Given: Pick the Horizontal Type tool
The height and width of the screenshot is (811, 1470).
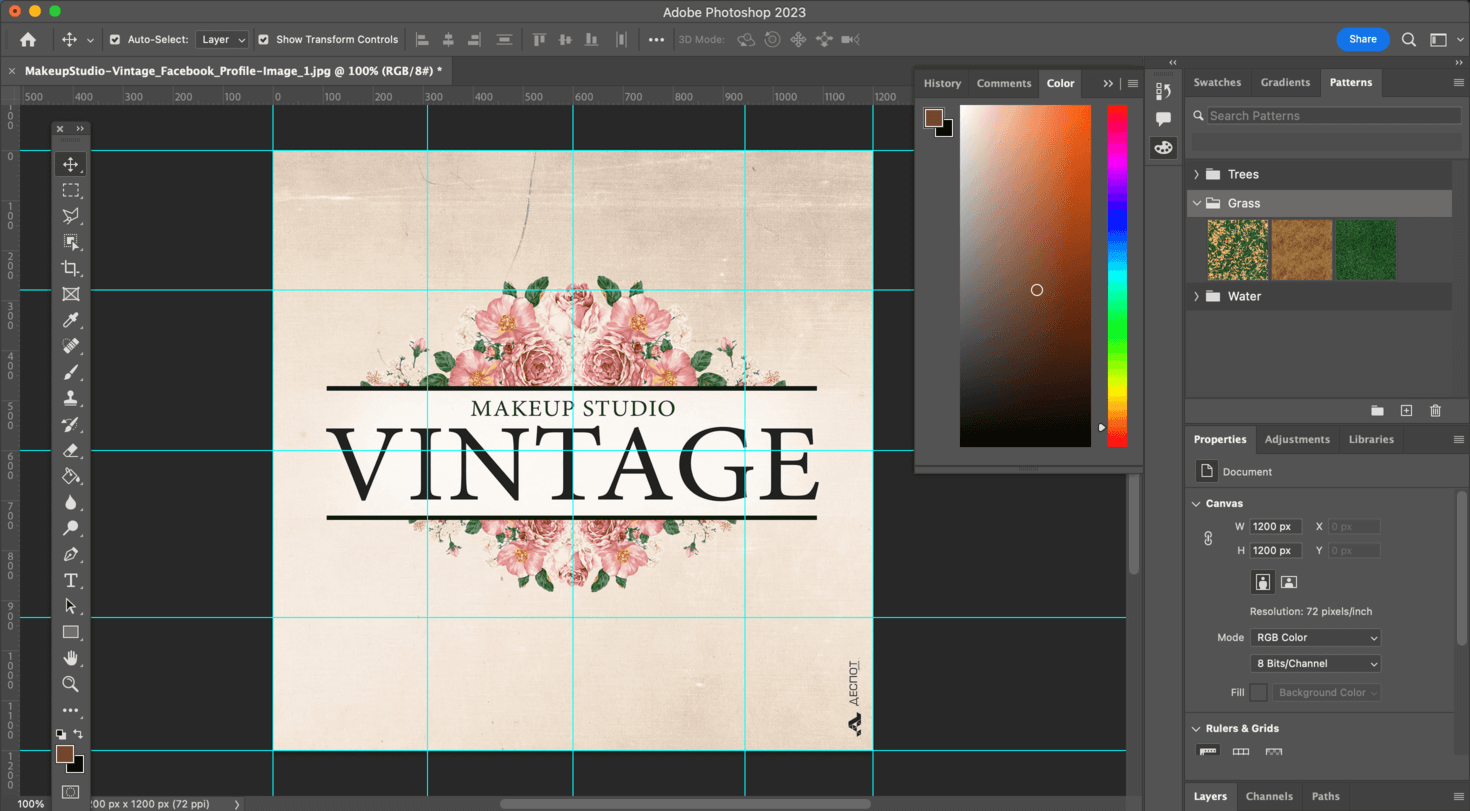Looking at the screenshot, I should click(70, 580).
